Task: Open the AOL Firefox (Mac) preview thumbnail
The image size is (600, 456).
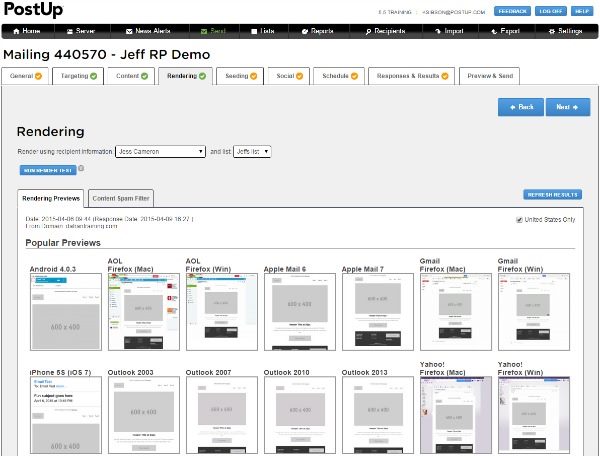Action: [x=144, y=312]
